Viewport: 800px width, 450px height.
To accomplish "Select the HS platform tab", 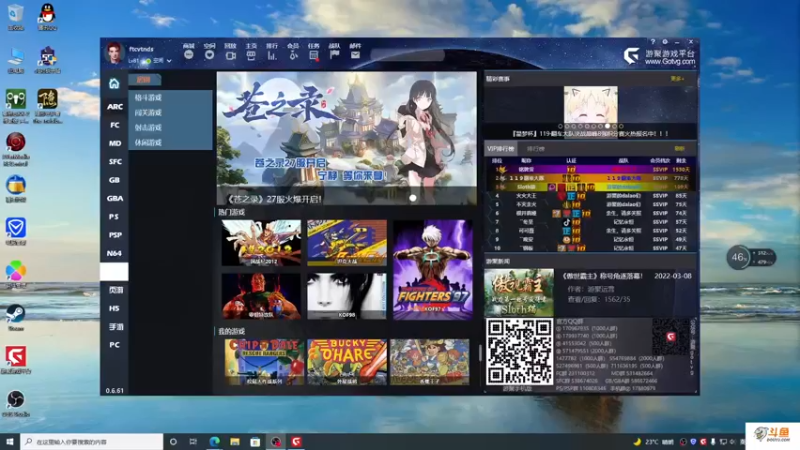I will point(114,308).
